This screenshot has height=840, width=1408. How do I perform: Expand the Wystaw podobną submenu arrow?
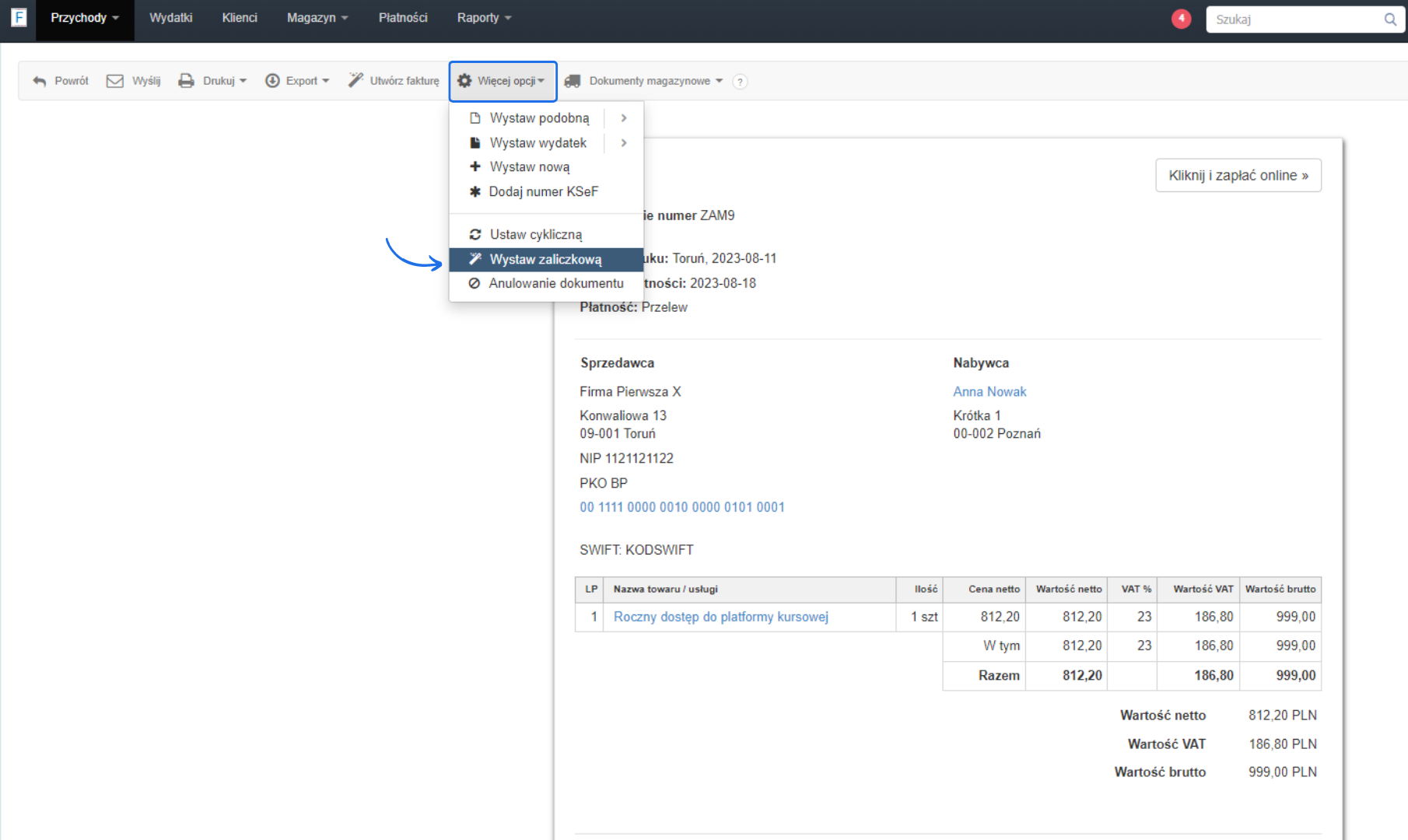pyautogui.click(x=624, y=118)
